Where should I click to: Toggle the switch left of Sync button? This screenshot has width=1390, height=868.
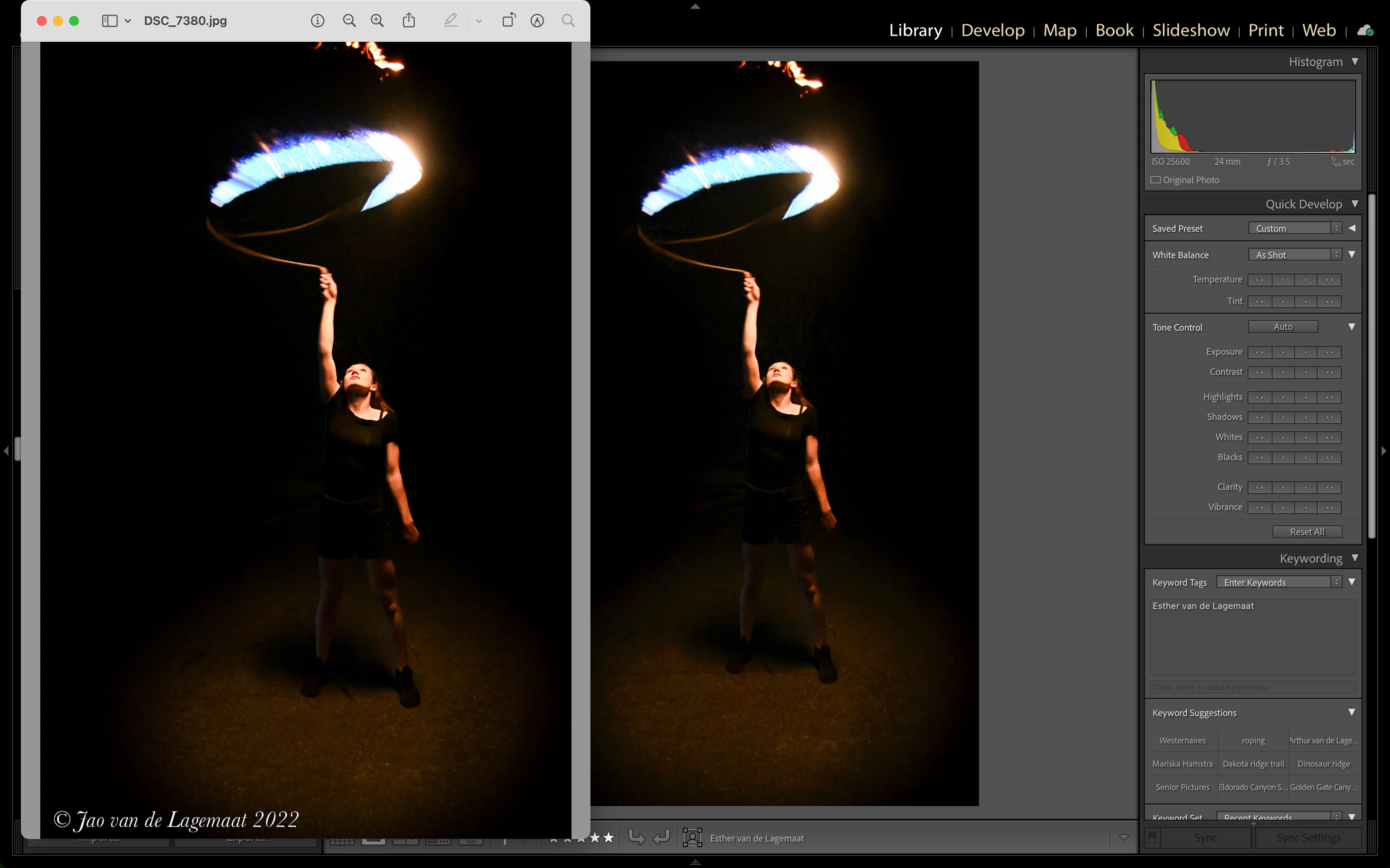tap(1152, 837)
